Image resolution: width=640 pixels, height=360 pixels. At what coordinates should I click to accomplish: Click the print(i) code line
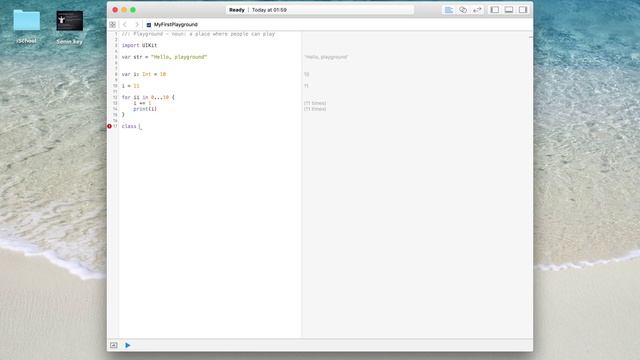[x=145, y=109]
